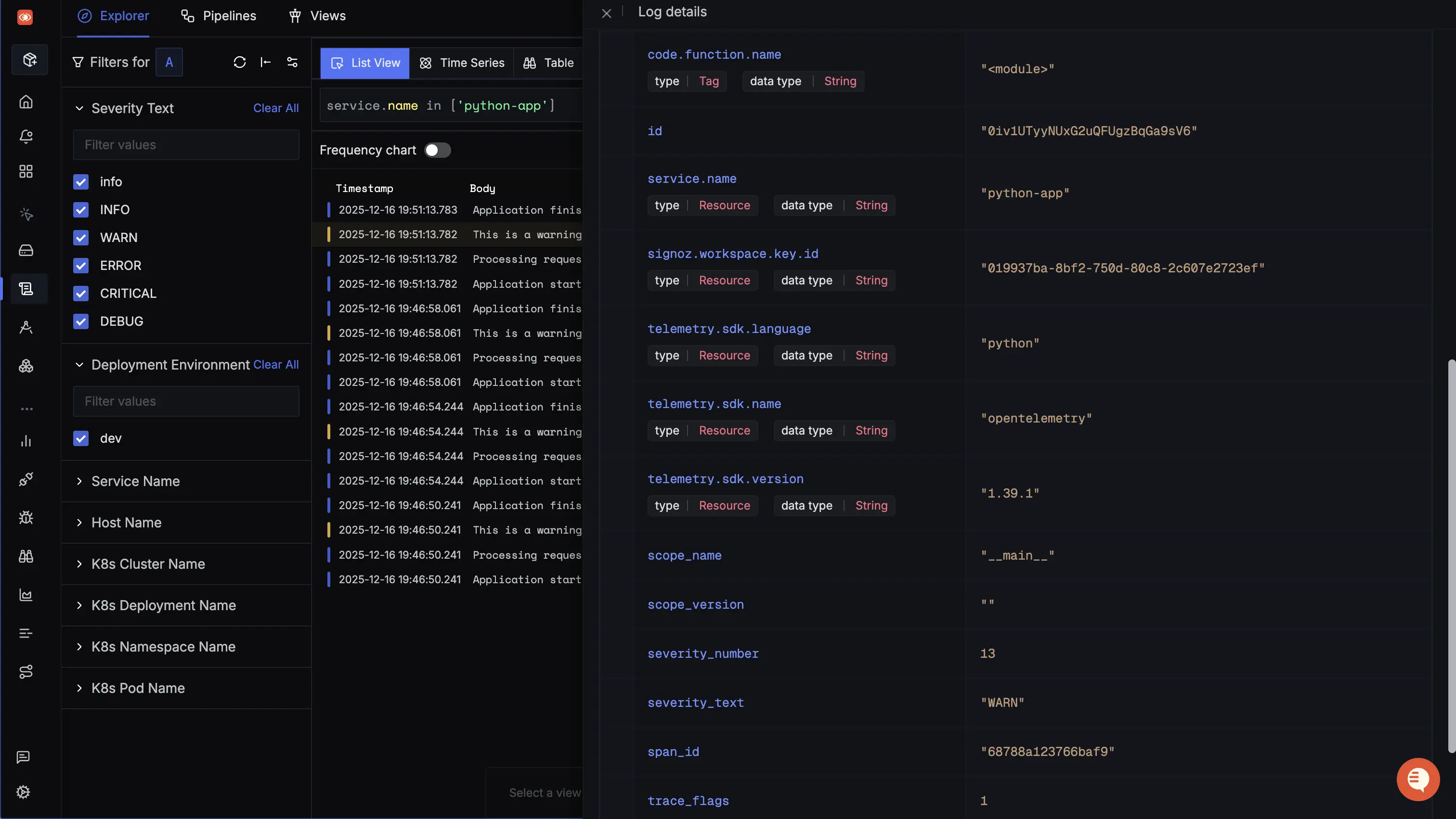Open the Exceptions bug icon in sidebar
1456x819 pixels.
pos(26,517)
